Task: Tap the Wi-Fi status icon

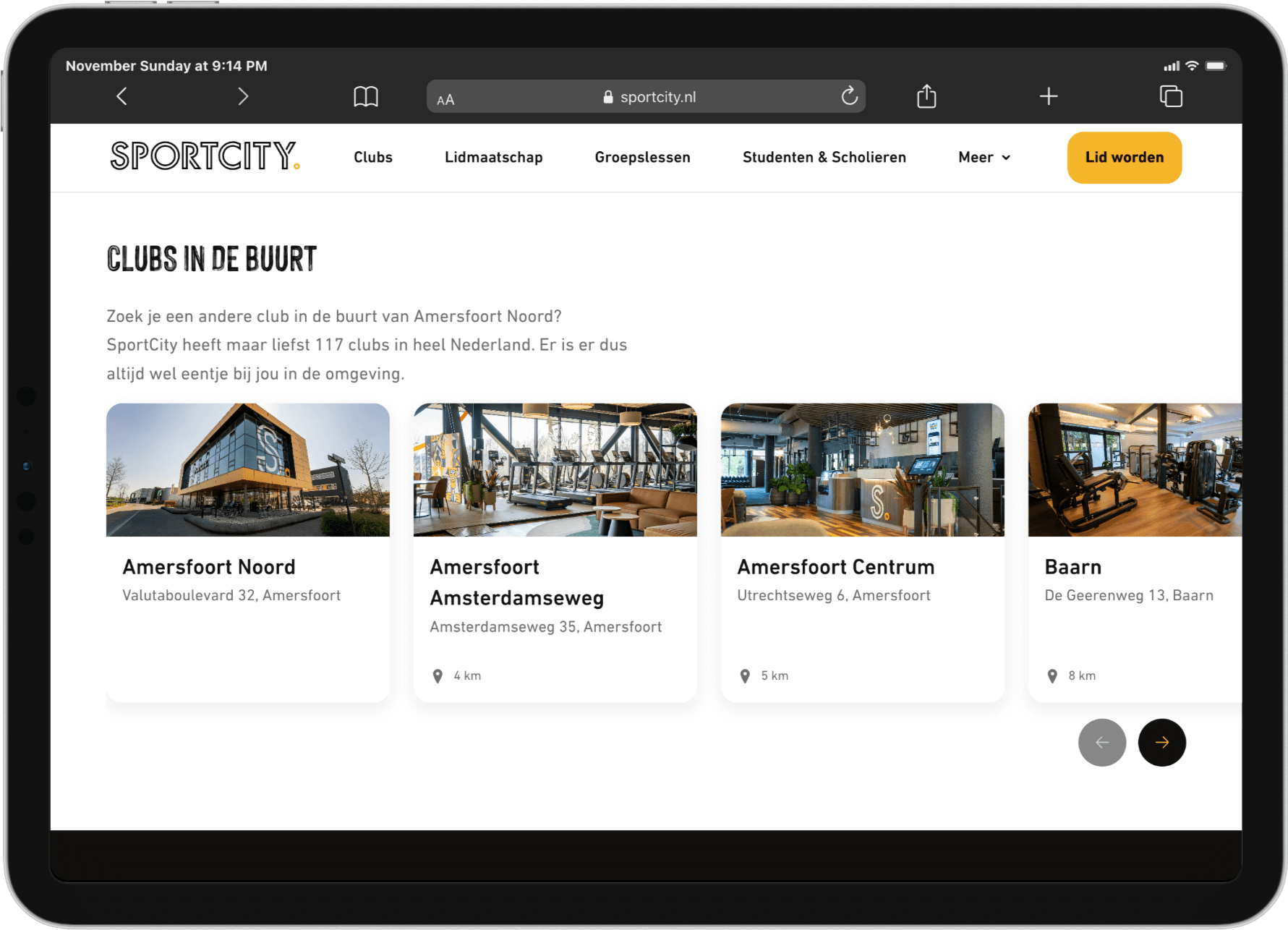Action: 1192,66
